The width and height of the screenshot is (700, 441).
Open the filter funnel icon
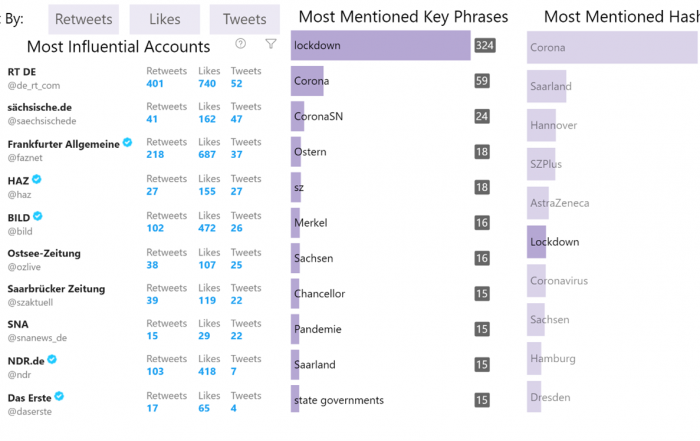pos(271,43)
